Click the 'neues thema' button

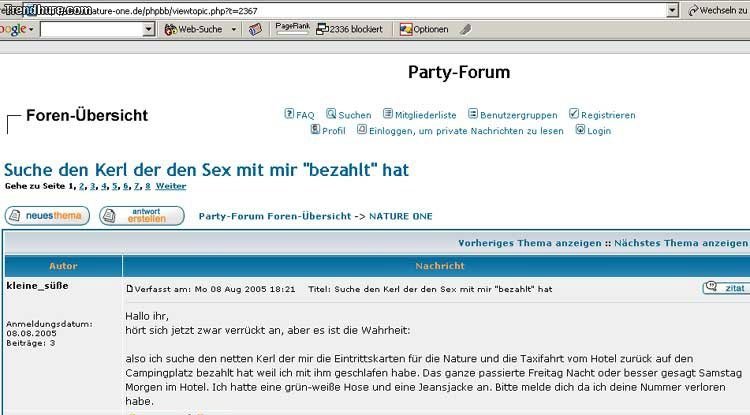47,216
